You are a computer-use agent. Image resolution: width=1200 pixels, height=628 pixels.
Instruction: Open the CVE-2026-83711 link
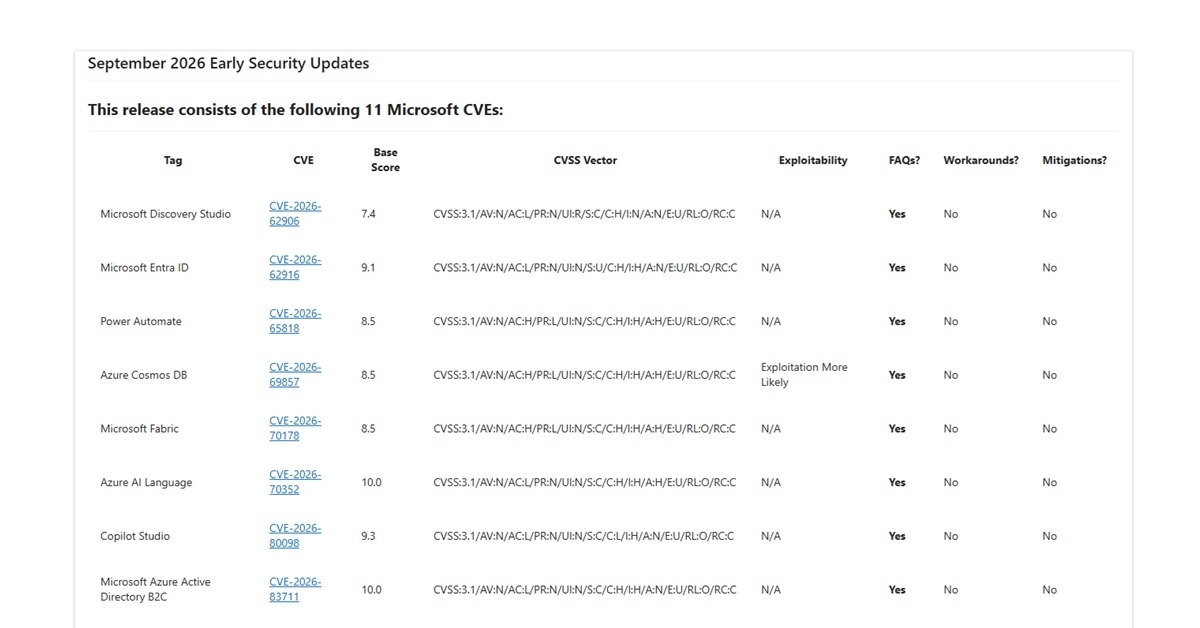295,589
